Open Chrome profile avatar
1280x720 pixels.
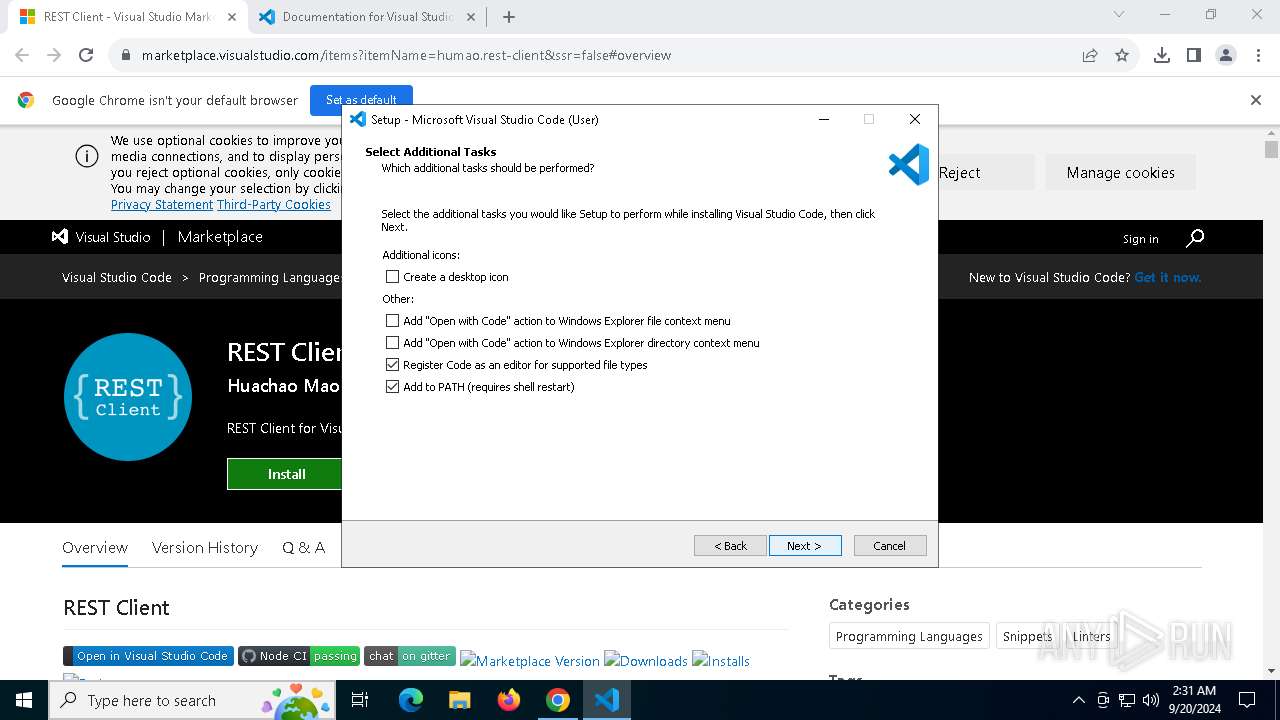(1226, 55)
